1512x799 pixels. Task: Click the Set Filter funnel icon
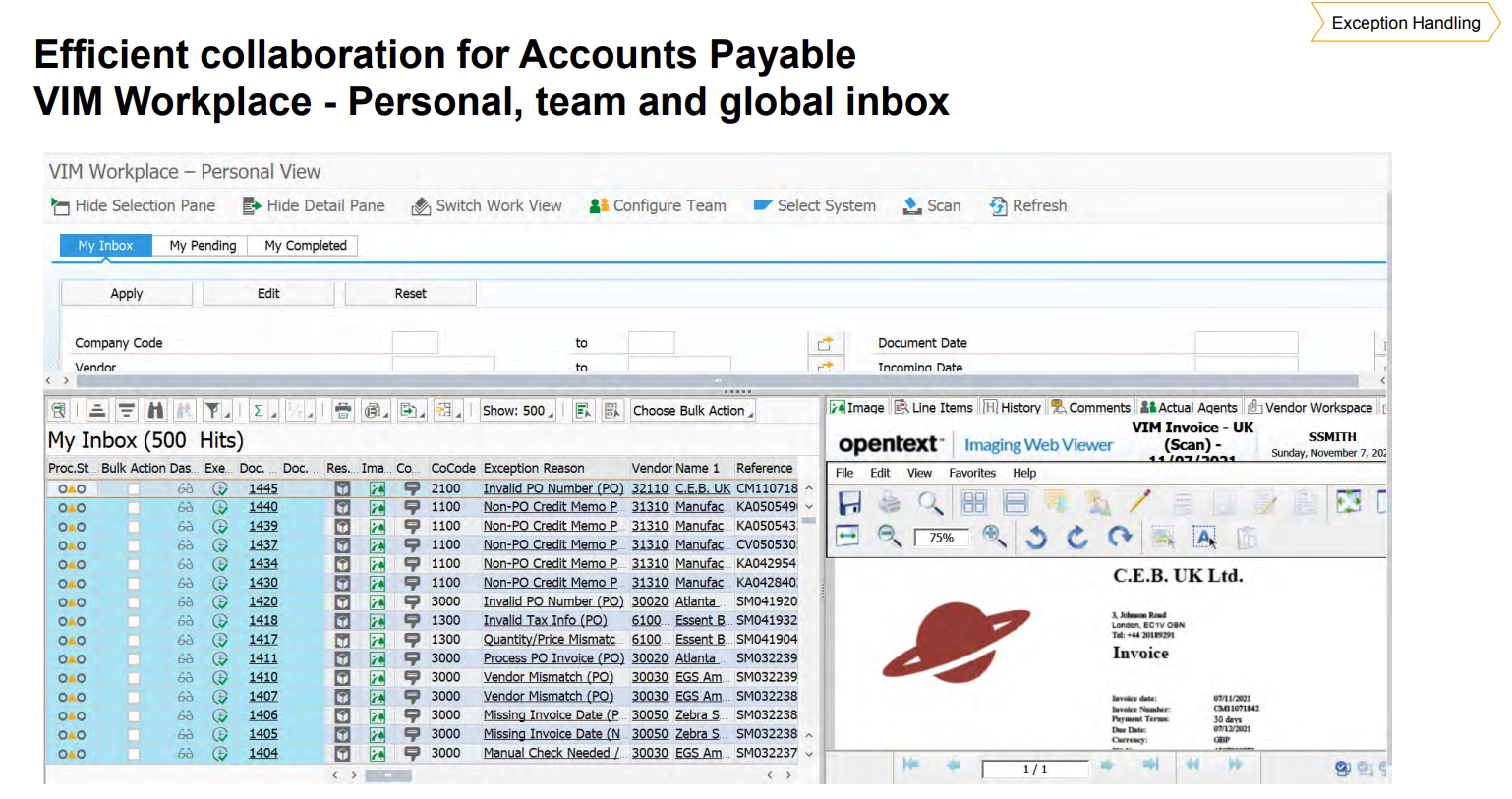point(213,411)
